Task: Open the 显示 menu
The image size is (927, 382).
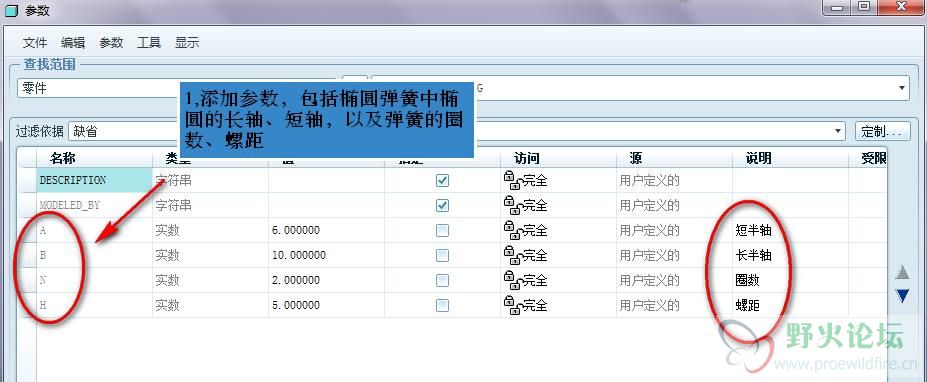Action: point(187,43)
